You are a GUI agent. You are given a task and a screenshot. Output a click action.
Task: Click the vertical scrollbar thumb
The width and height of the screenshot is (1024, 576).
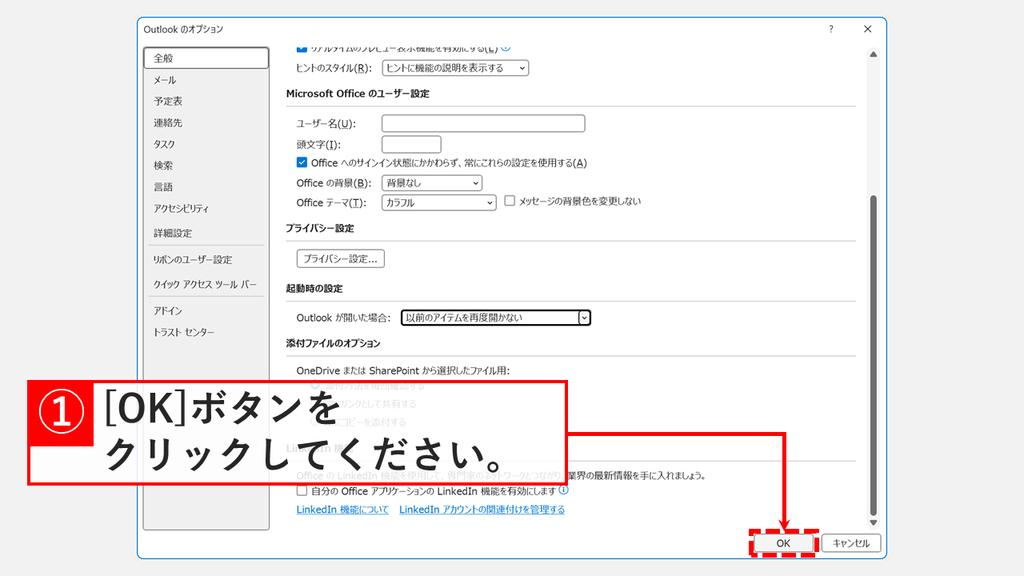tap(873, 356)
